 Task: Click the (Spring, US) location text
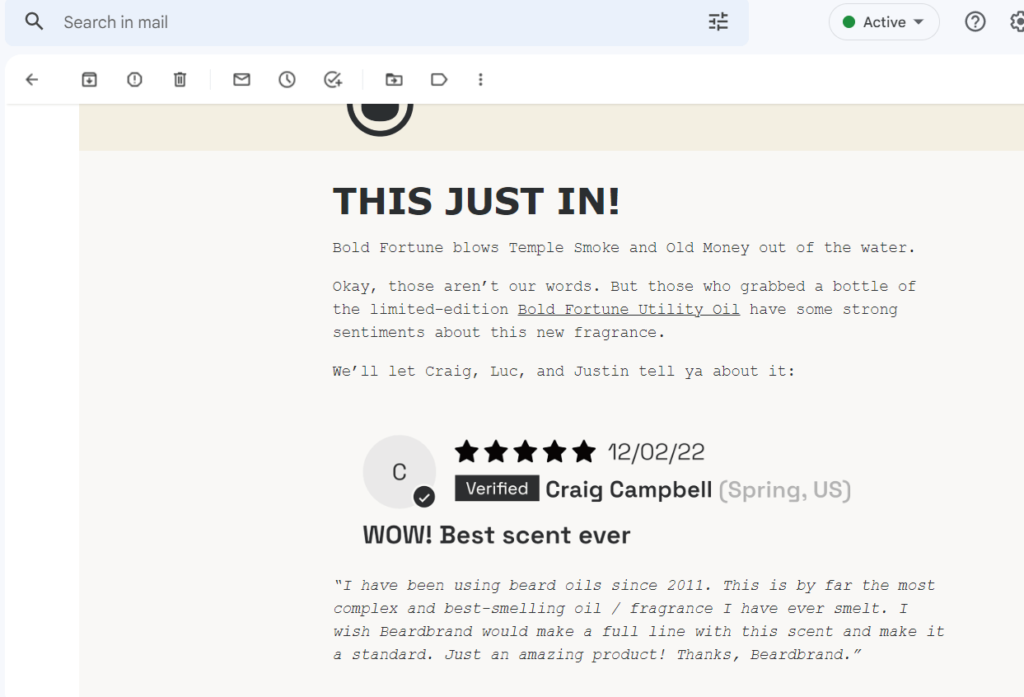pyautogui.click(x=784, y=490)
